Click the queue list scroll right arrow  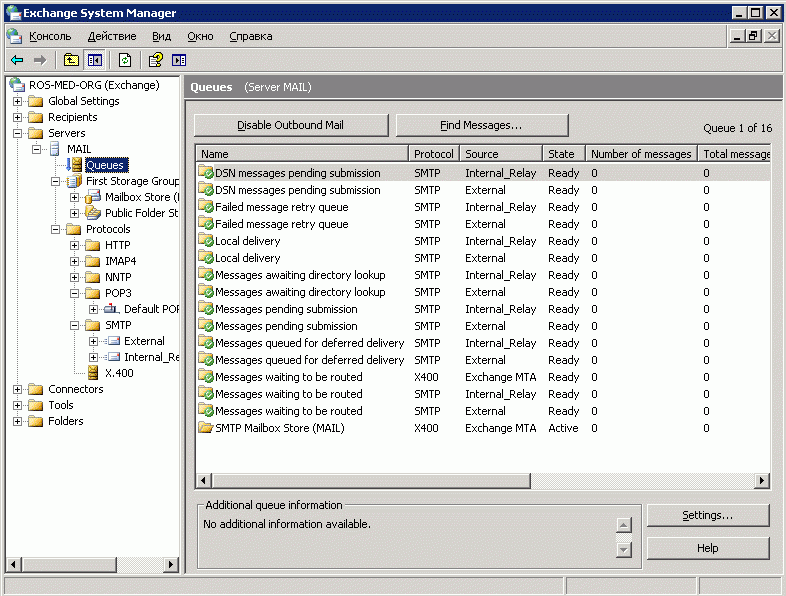coord(762,481)
